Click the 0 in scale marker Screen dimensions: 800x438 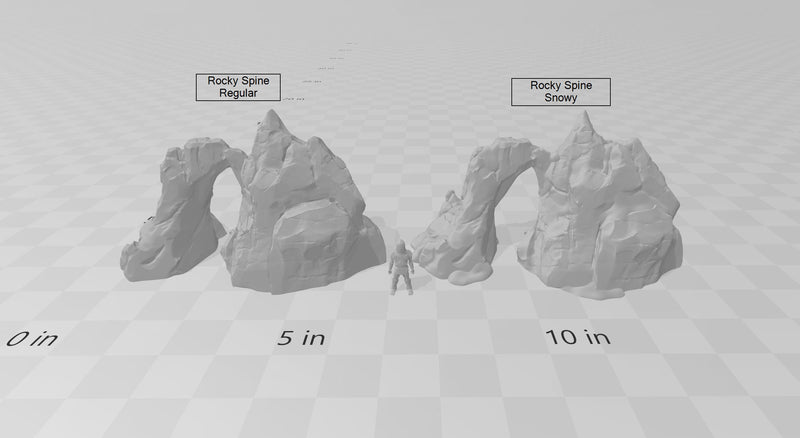pyautogui.click(x=32, y=339)
